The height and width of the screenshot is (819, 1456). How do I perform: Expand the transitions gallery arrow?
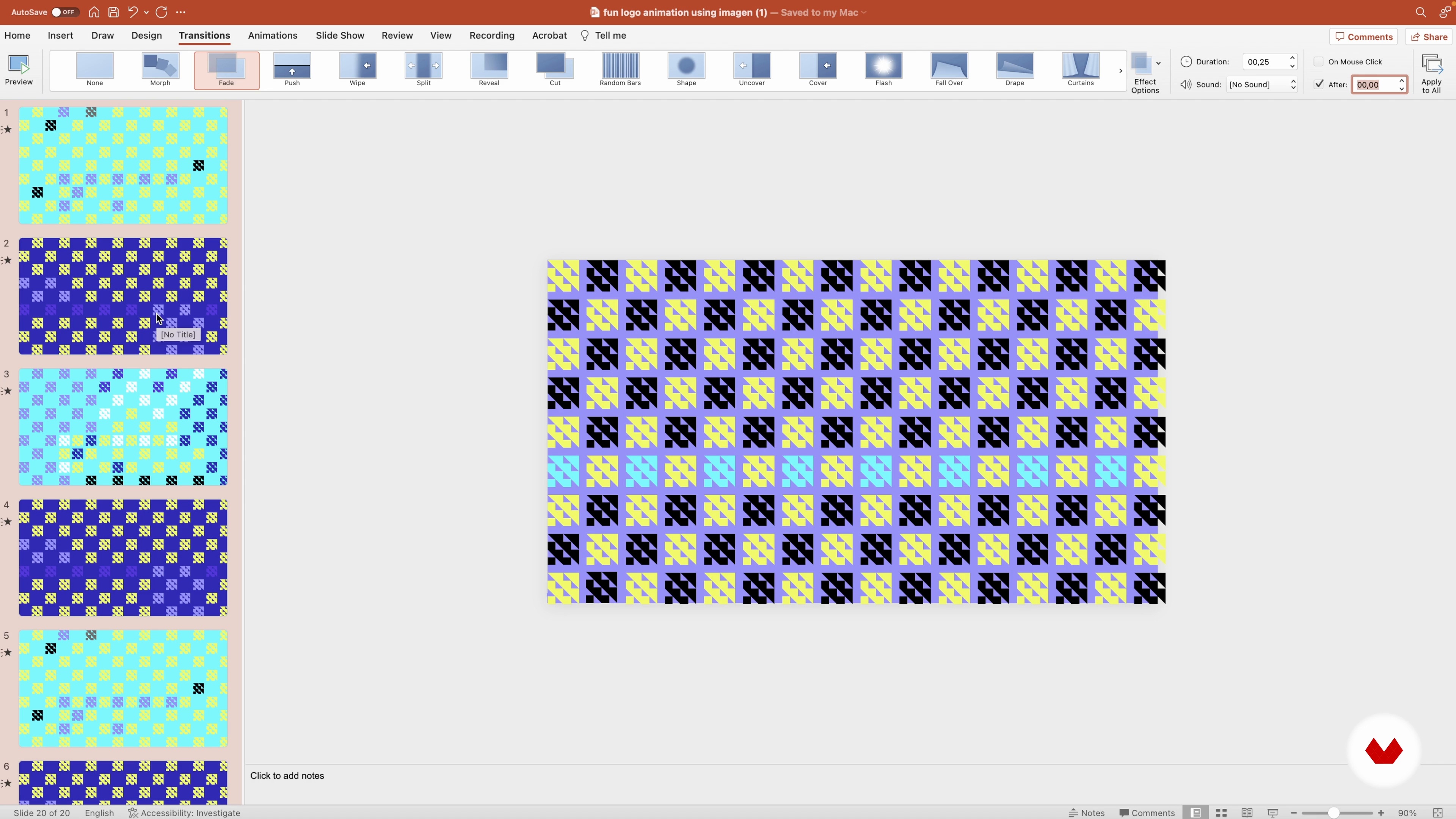point(1120,71)
